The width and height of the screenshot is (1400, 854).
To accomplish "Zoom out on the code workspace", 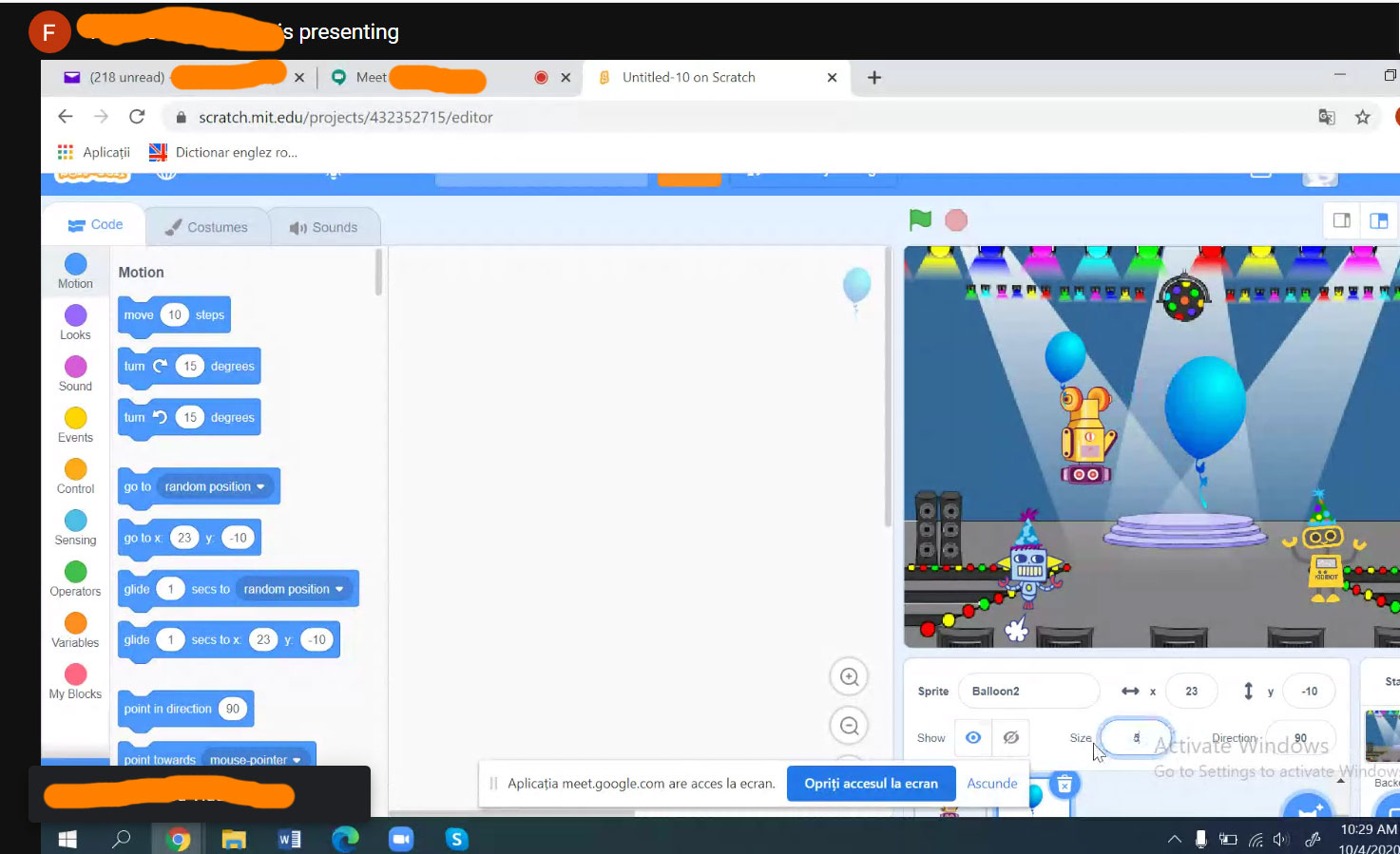I will pyautogui.click(x=849, y=727).
